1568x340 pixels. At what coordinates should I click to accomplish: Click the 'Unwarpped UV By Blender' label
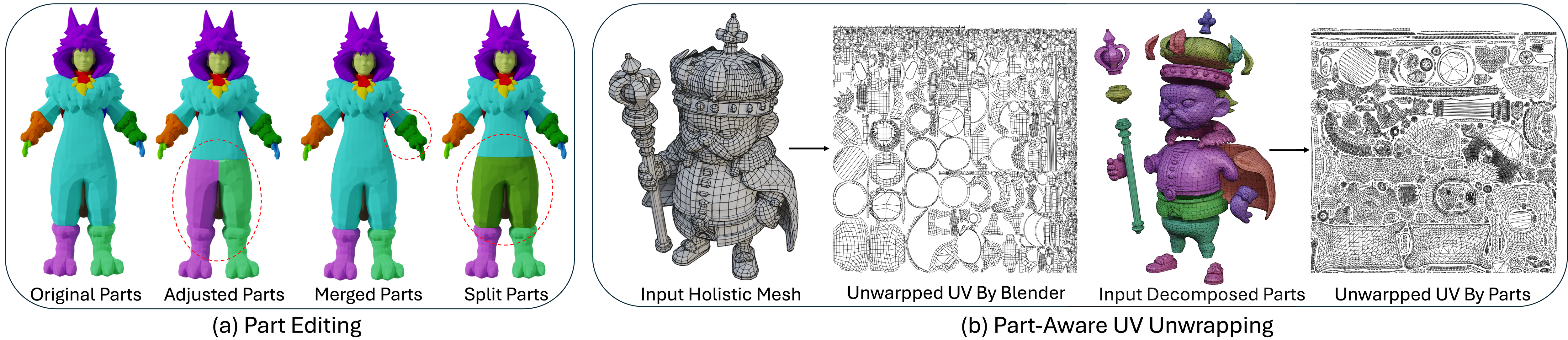(x=956, y=293)
